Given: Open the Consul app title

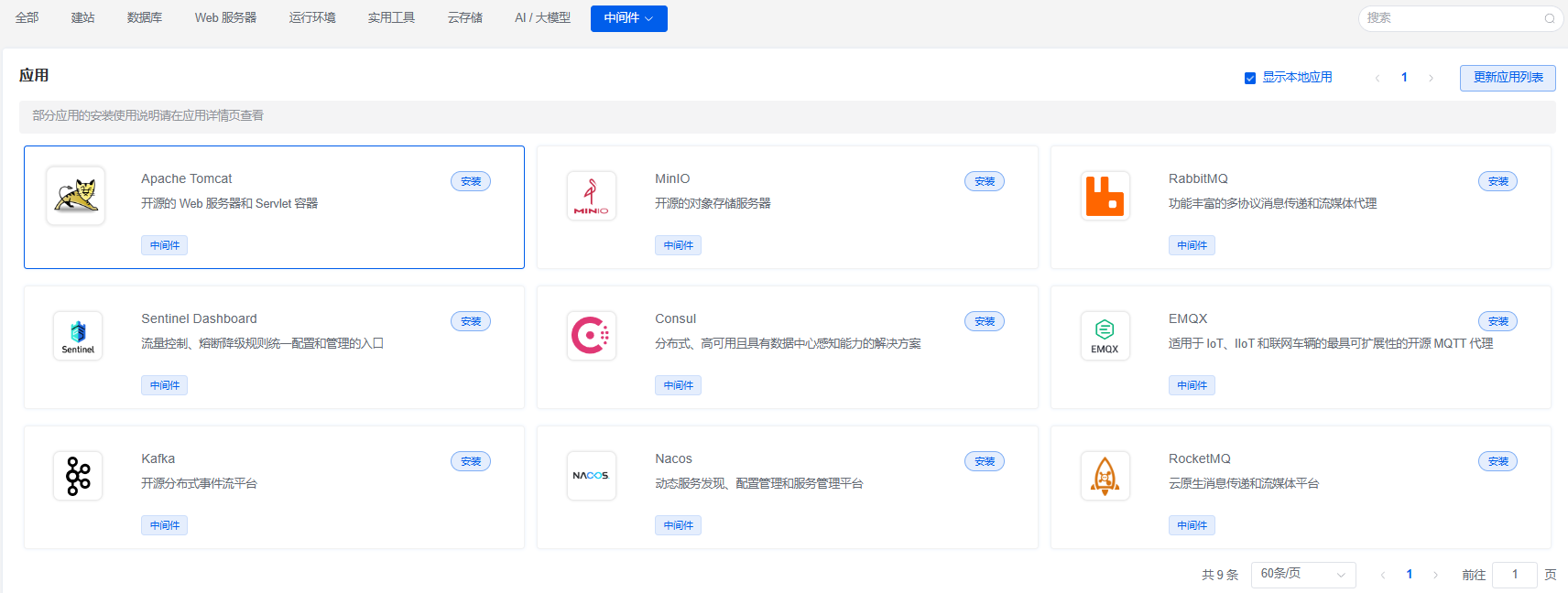Looking at the screenshot, I should pyautogui.click(x=675, y=318).
